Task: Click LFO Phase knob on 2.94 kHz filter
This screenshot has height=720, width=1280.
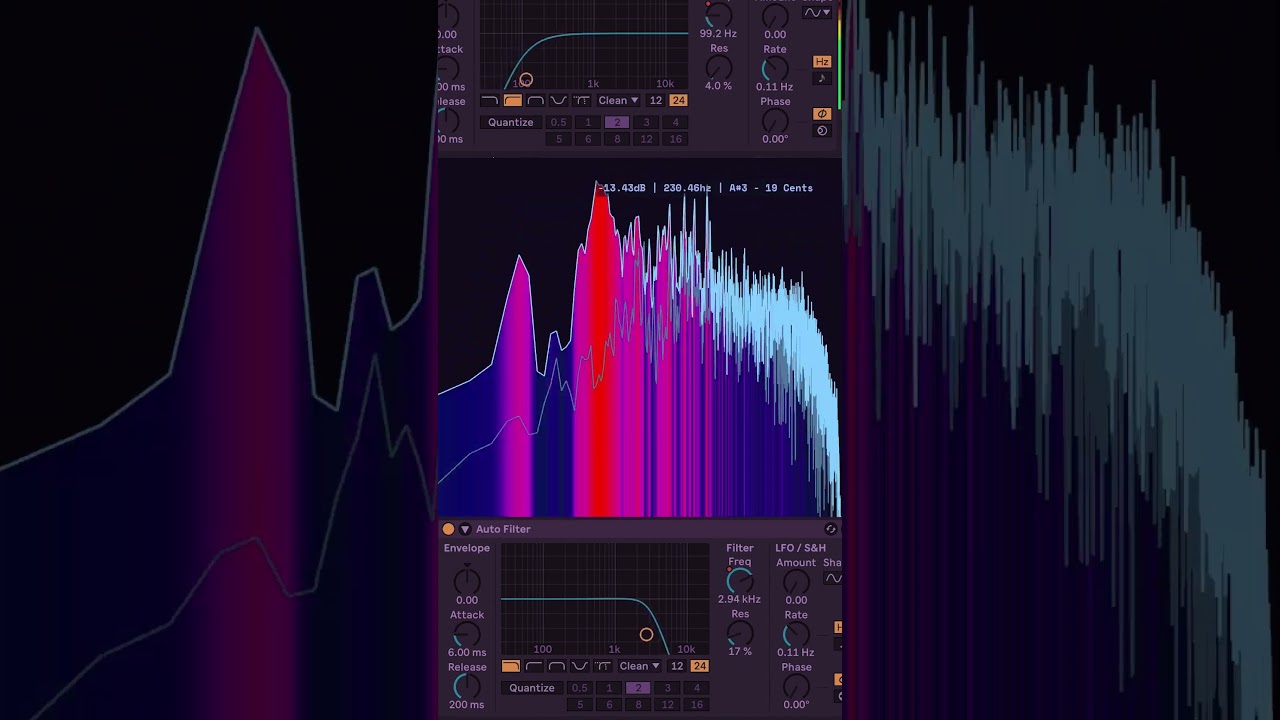Action: tap(796, 686)
